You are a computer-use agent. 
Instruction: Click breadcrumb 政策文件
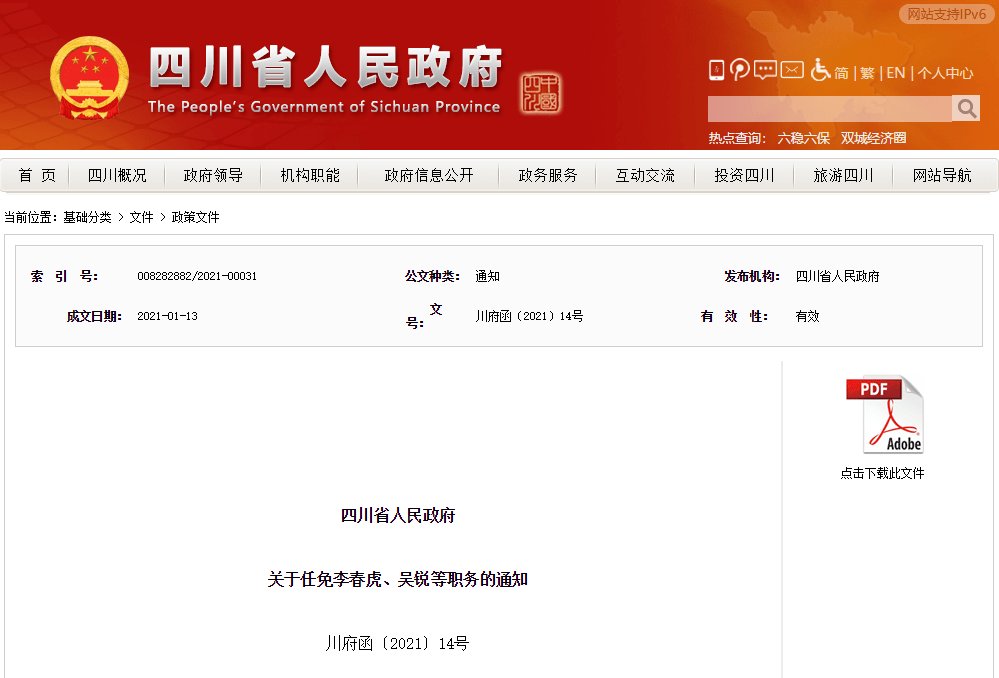tap(196, 217)
